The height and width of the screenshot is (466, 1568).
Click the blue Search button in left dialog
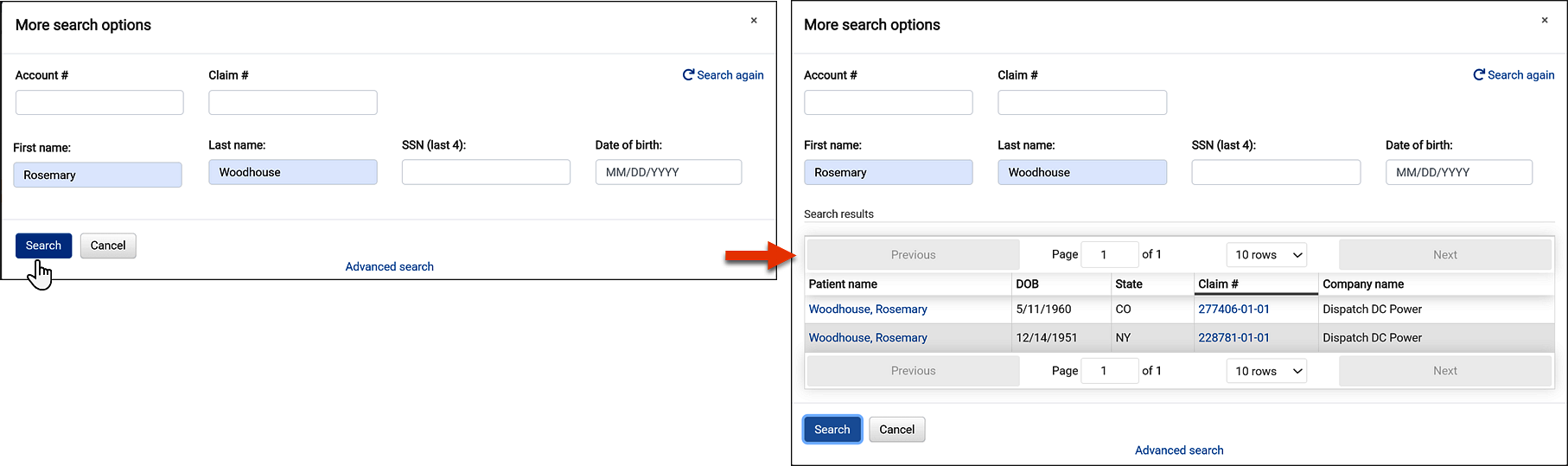[43, 246]
